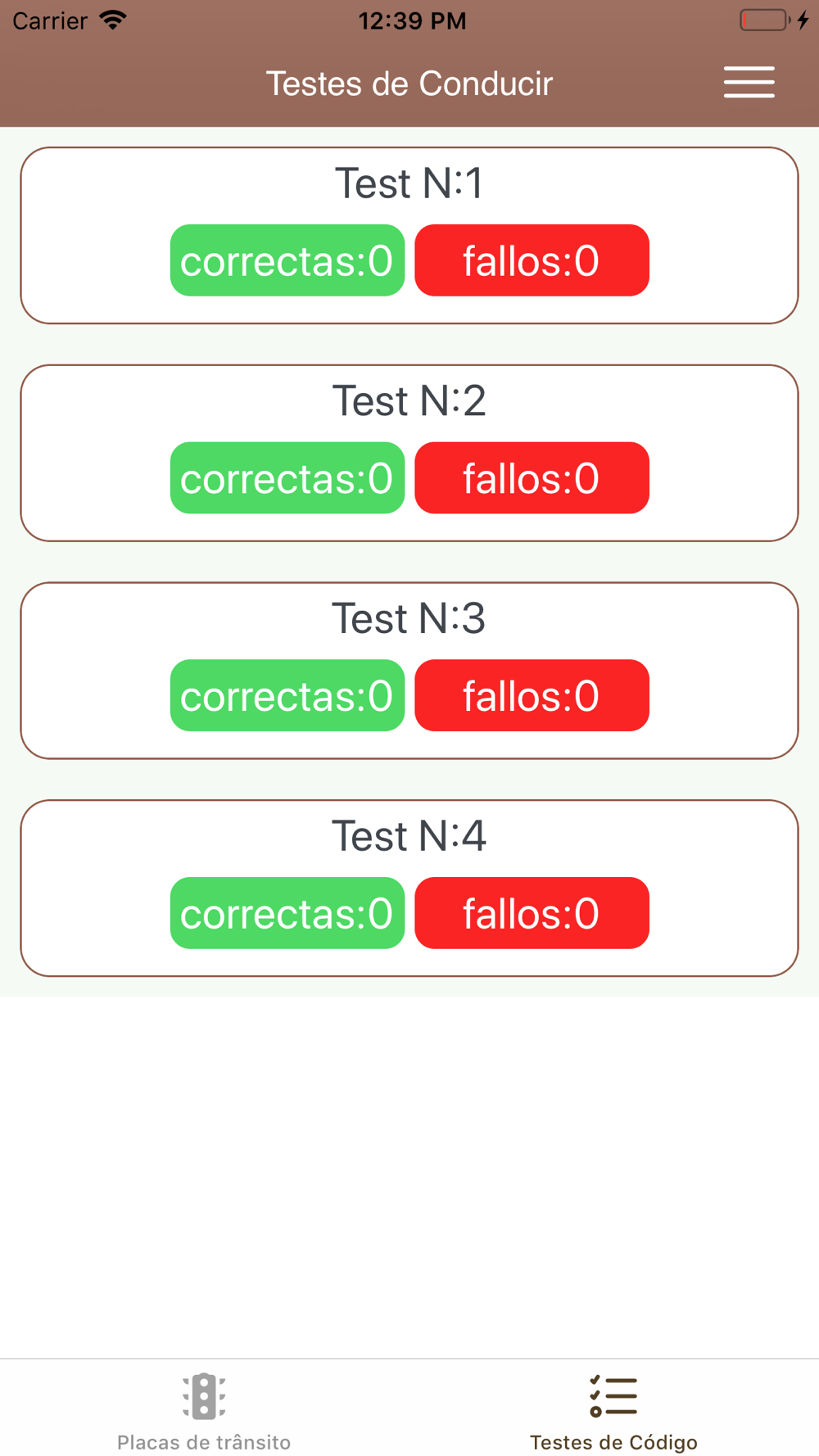Tap red fallos:0 badge in Test N:1
The image size is (819, 1456).
pyautogui.click(x=532, y=260)
